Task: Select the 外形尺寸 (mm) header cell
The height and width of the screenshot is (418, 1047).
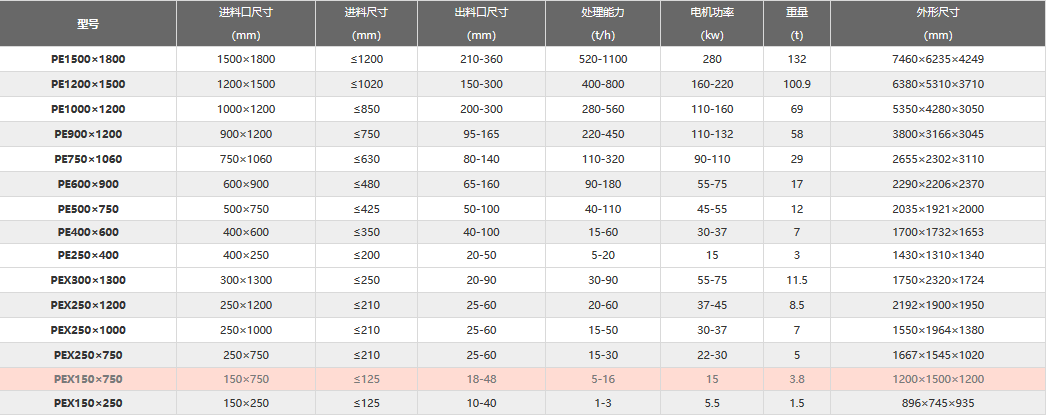Action: pyautogui.click(x=938, y=24)
